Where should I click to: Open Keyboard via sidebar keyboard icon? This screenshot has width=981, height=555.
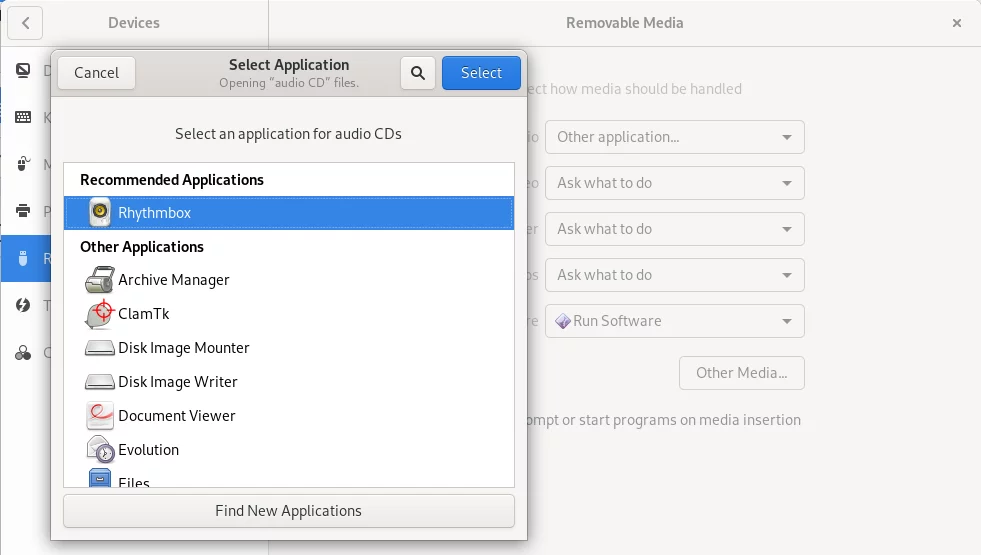coord(23,117)
